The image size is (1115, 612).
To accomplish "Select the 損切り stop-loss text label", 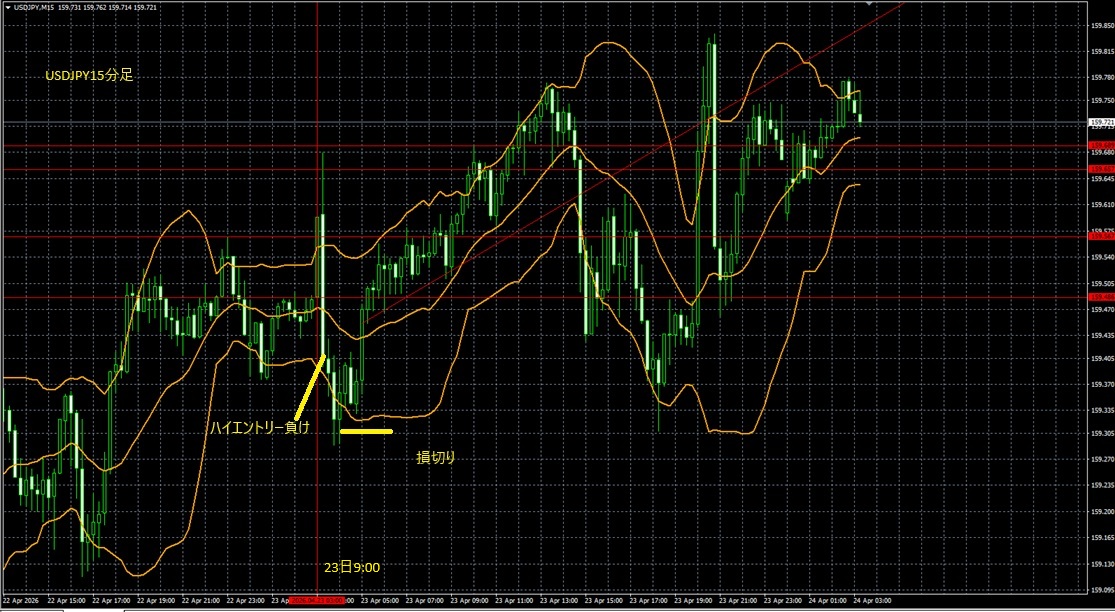I will [x=436, y=457].
